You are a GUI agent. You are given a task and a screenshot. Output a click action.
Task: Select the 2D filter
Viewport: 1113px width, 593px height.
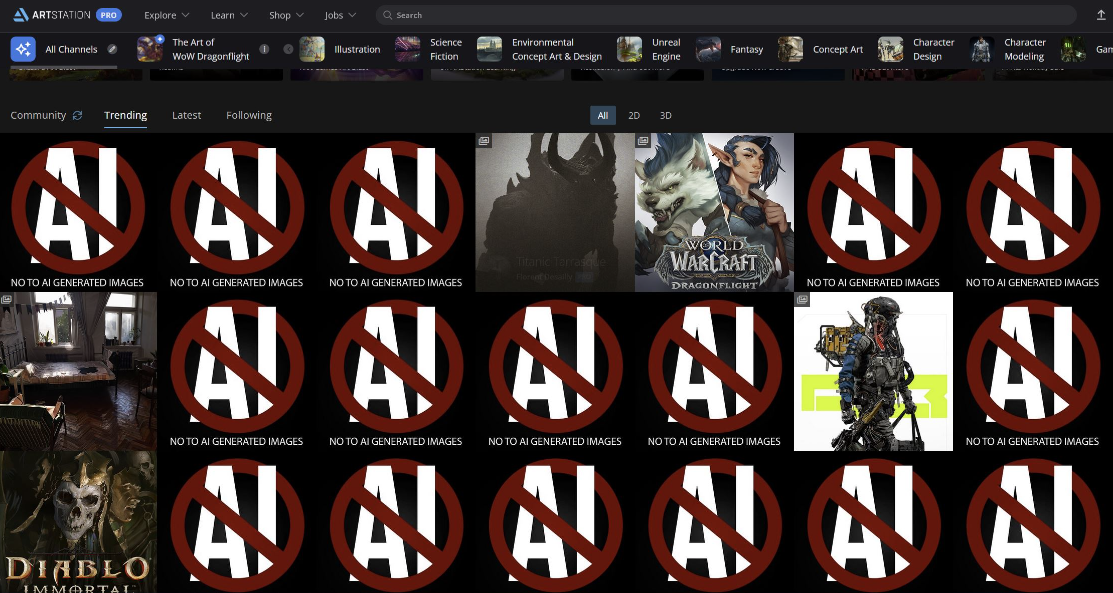634,116
